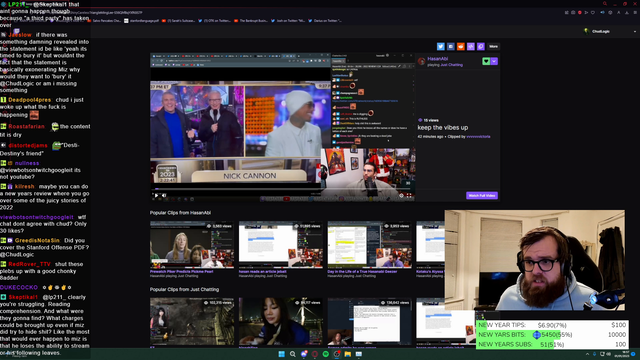Open the second Just Chatting popular clip
This screenshot has width=640, height=360.
coord(280,321)
